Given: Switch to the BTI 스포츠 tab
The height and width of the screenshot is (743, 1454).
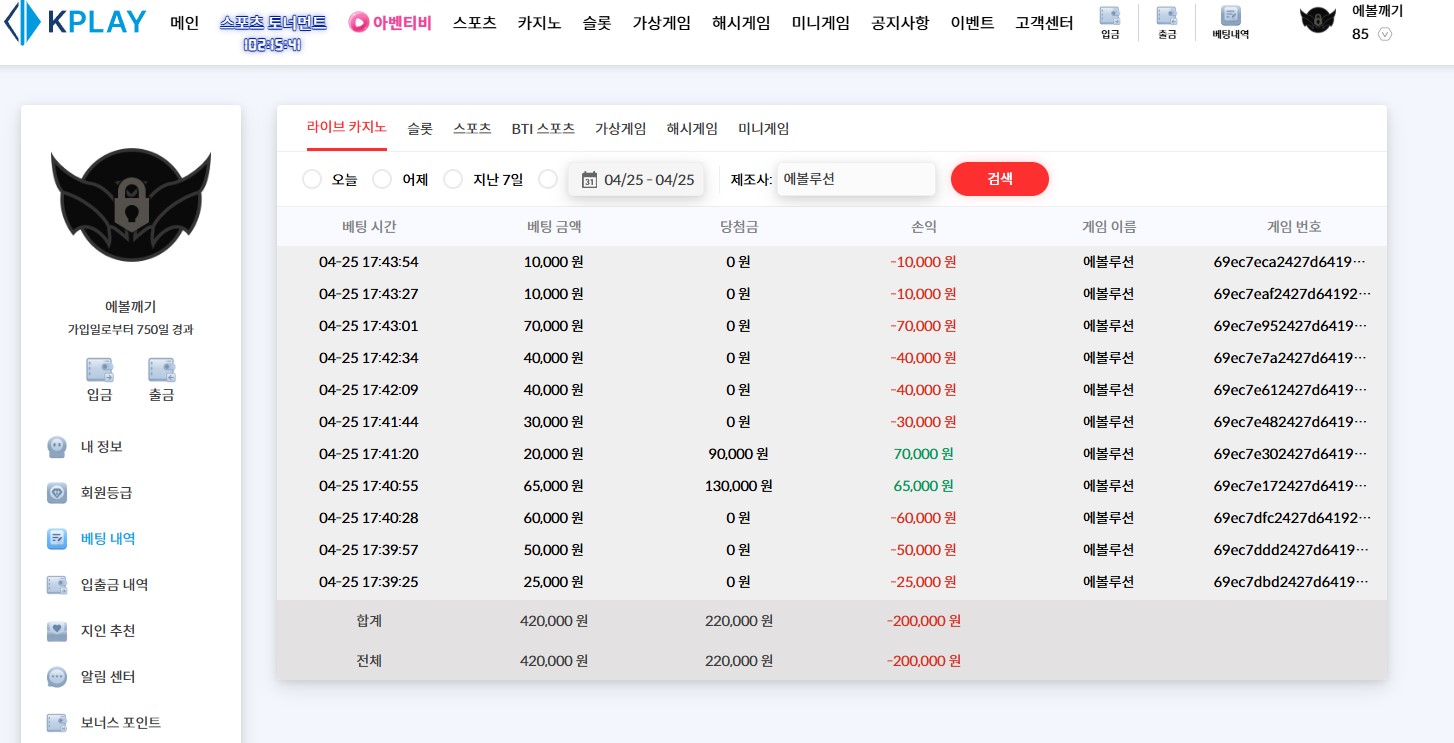Looking at the screenshot, I should [543, 129].
